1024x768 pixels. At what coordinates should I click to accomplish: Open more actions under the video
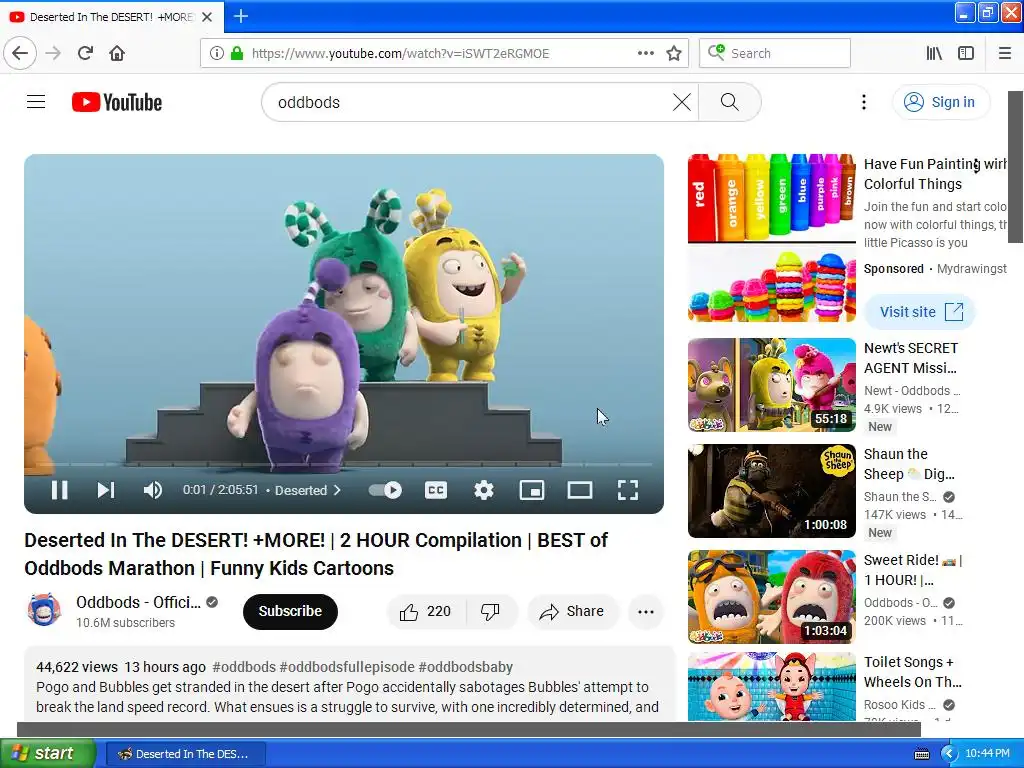tap(646, 611)
